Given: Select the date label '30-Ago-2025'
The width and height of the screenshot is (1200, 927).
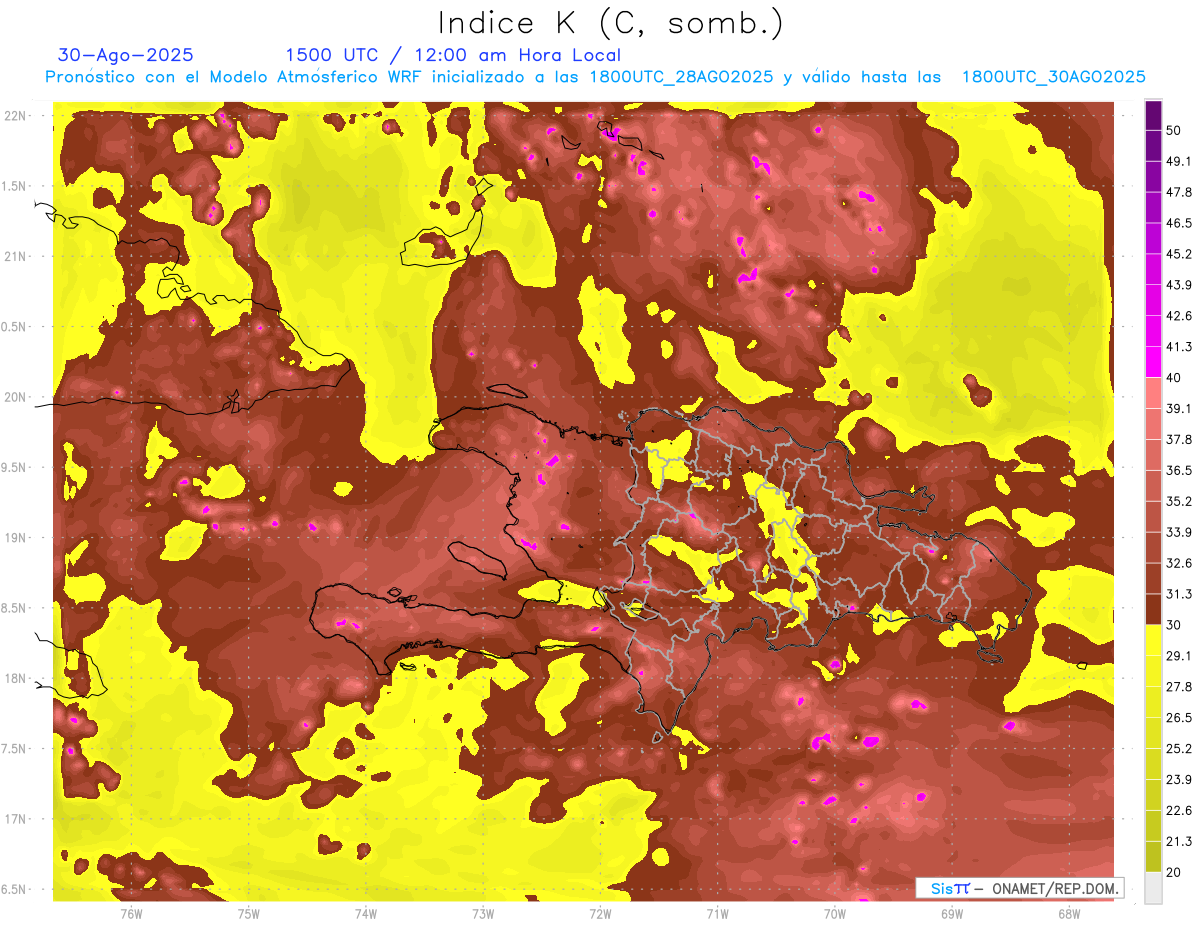Looking at the screenshot, I should click(126, 55).
